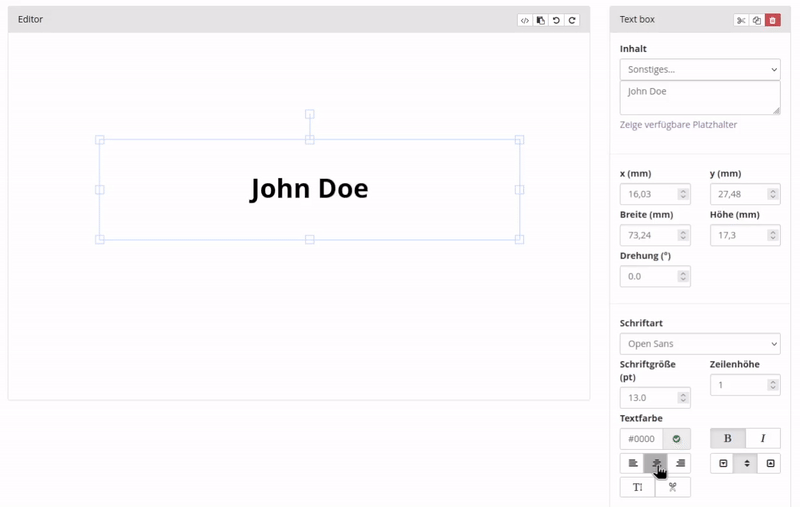The image size is (800, 507).
Task: Click the paste icon in the Editor toolbar
Action: pos(541,20)
